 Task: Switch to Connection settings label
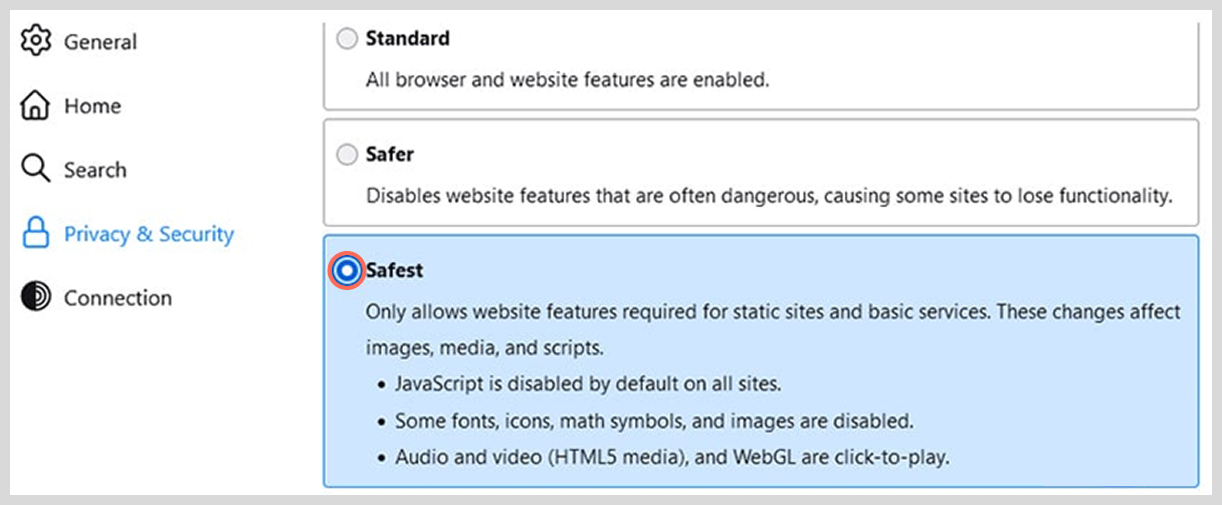[x=118, y=298]
